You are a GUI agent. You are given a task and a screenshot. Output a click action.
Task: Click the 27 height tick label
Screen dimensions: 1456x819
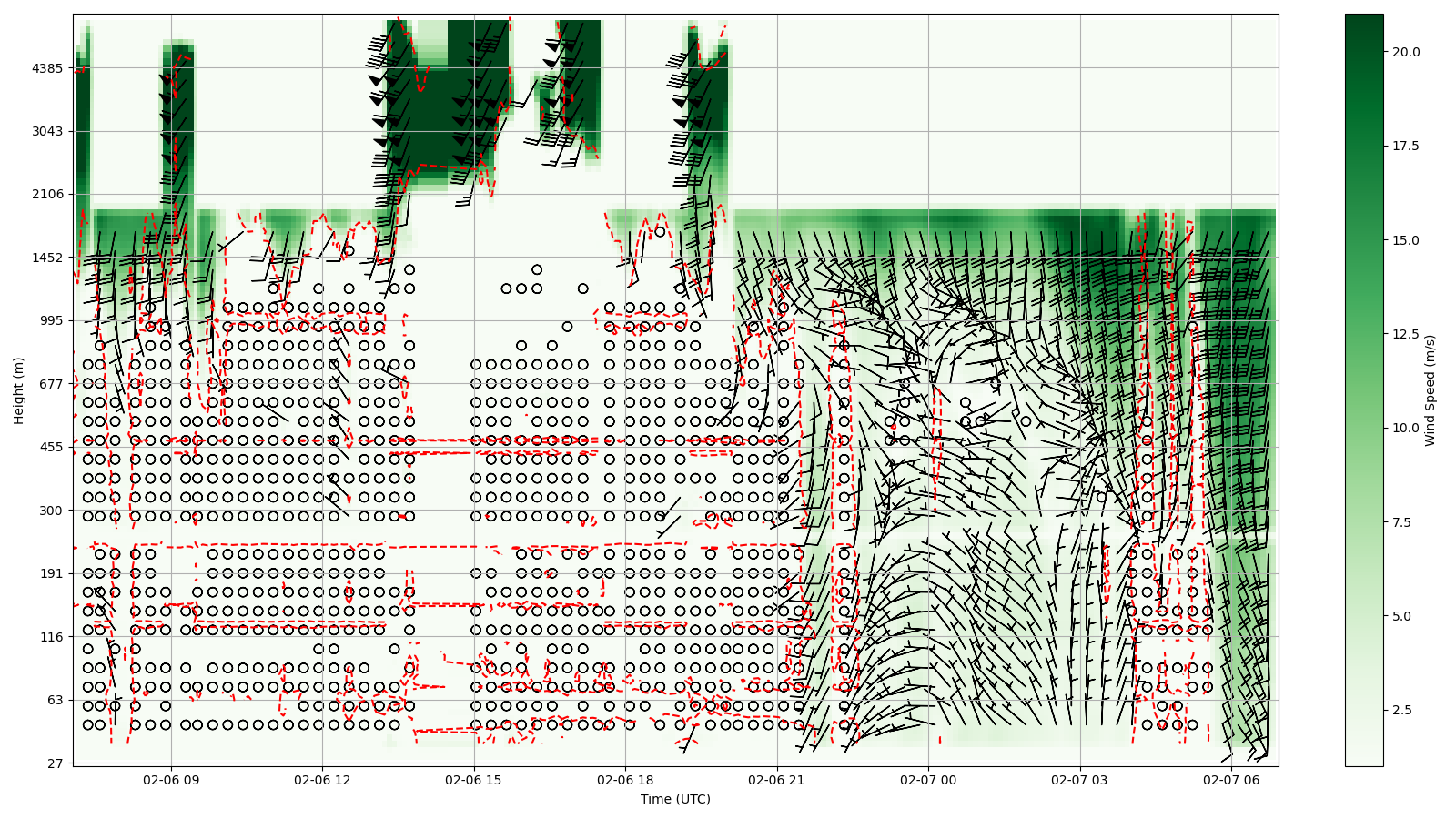click(54, 763)
